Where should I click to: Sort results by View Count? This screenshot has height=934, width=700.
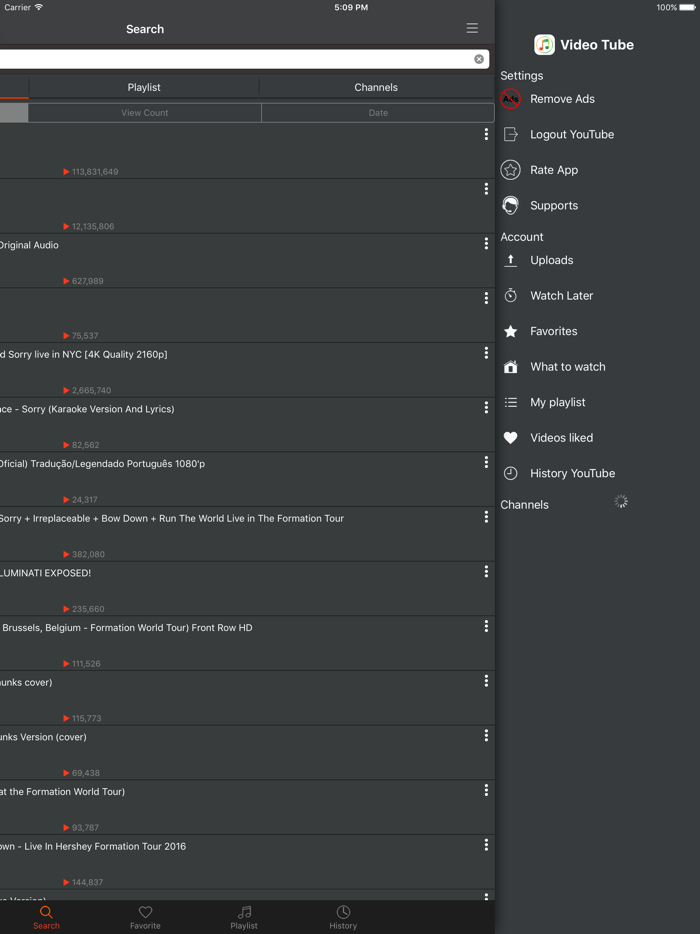click(x=145, y=112)
